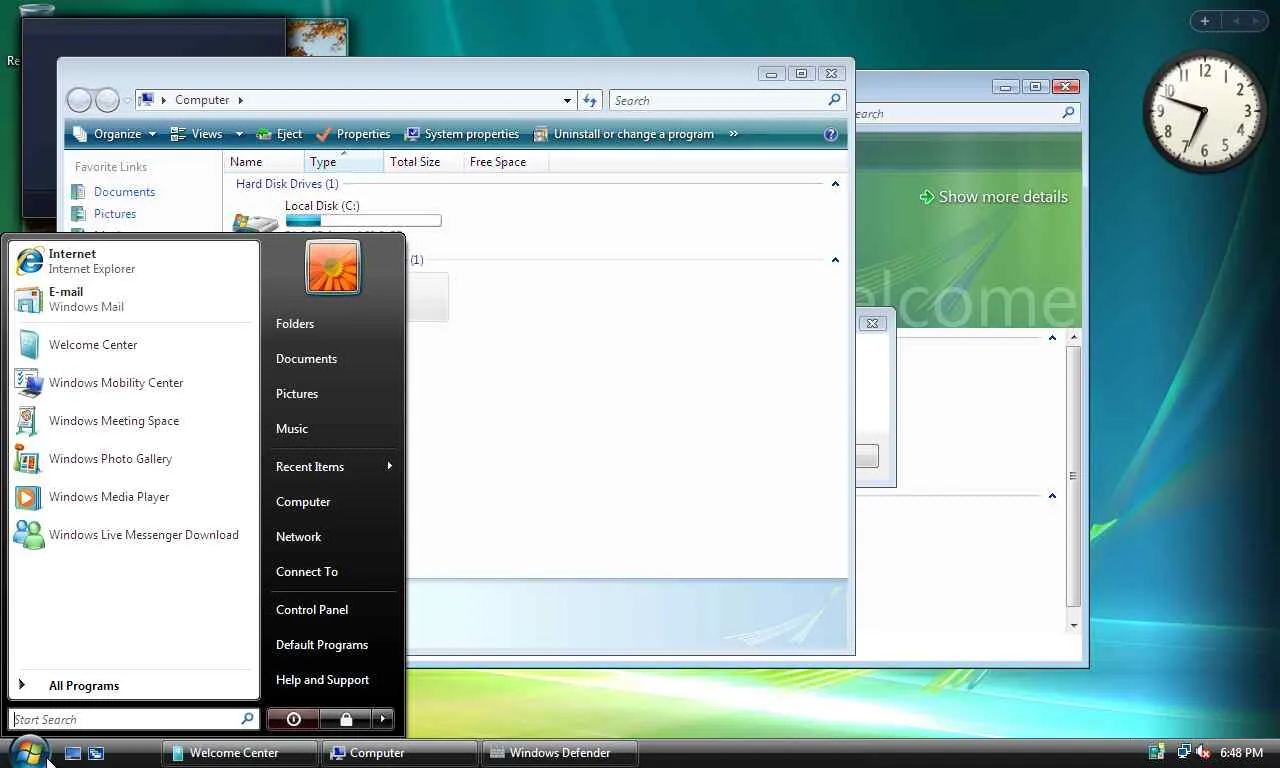This screenshot has height=768, width=1280.
Task: Go forward in the Computer window
Action: pos(107,100)
